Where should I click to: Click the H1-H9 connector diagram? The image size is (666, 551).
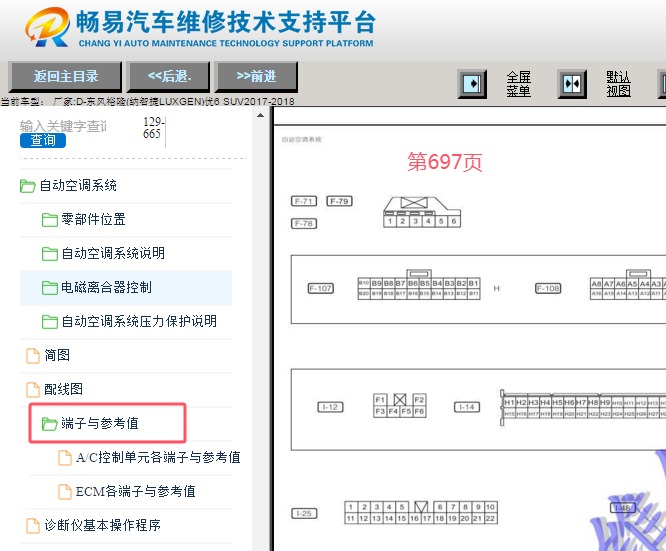click(x=583, y=407)
